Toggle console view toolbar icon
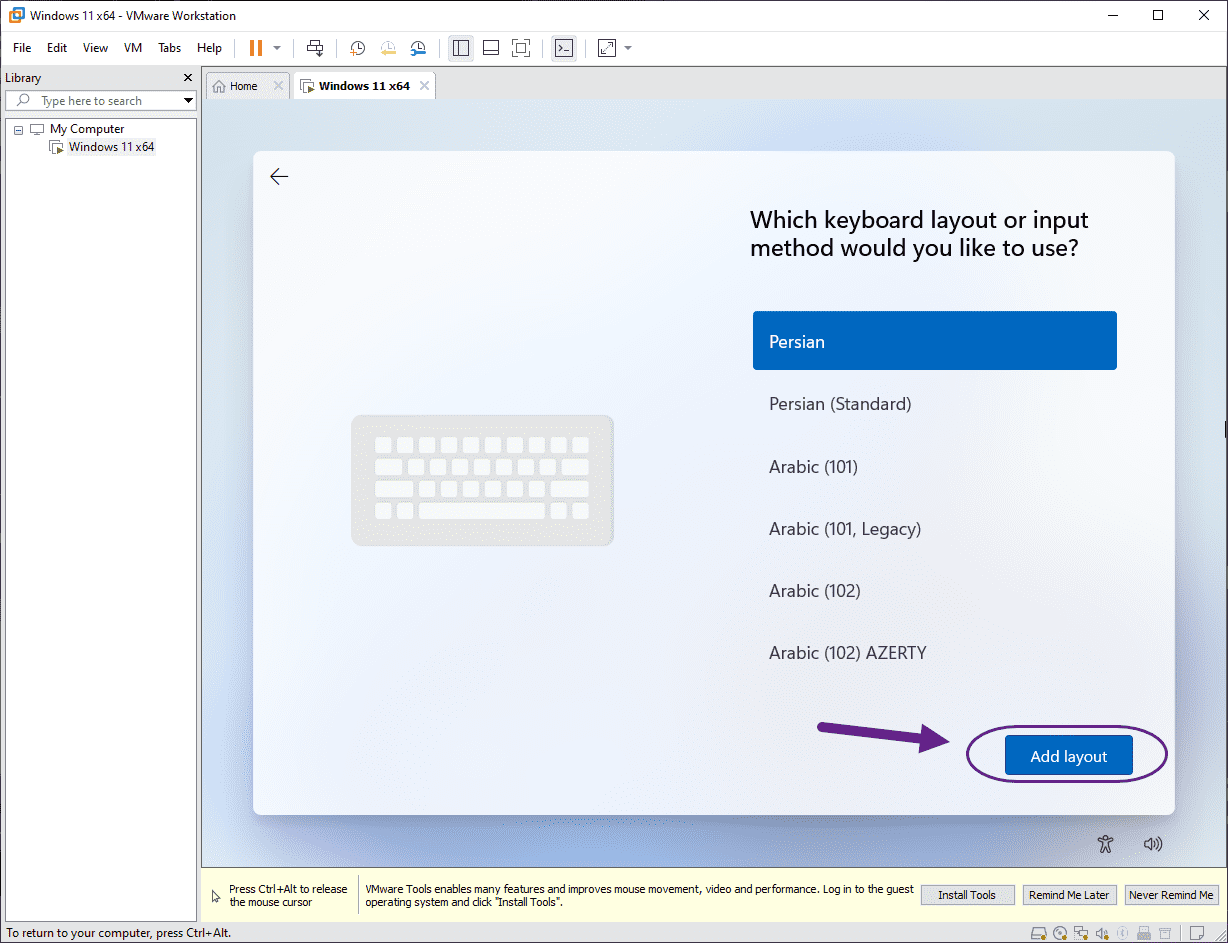Image resolution: width=1228 pixels, height=943 pixels. pos(564,48)
